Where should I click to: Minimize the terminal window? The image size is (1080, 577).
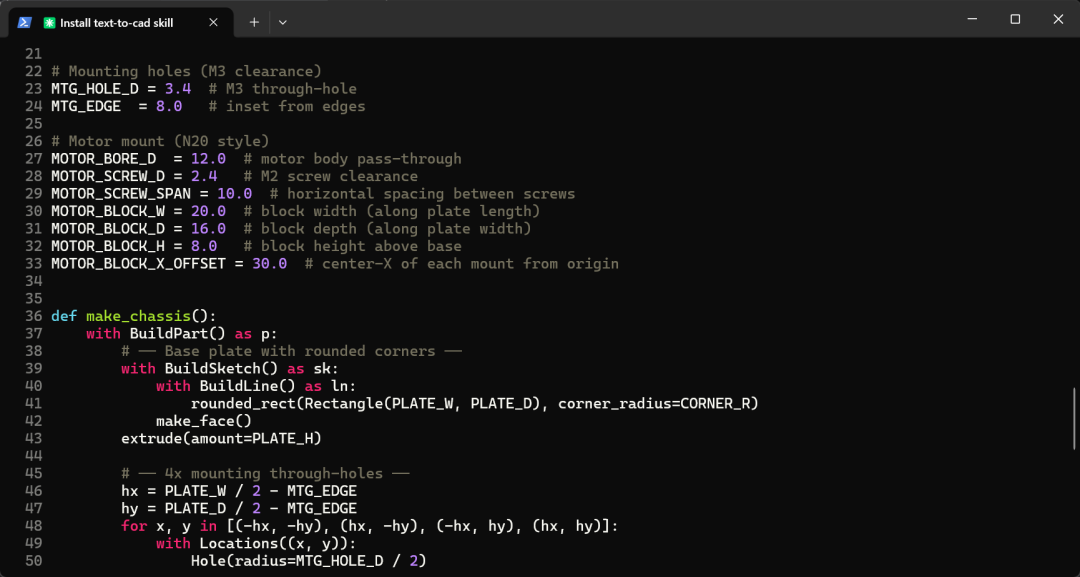click(x=972, y=19)
